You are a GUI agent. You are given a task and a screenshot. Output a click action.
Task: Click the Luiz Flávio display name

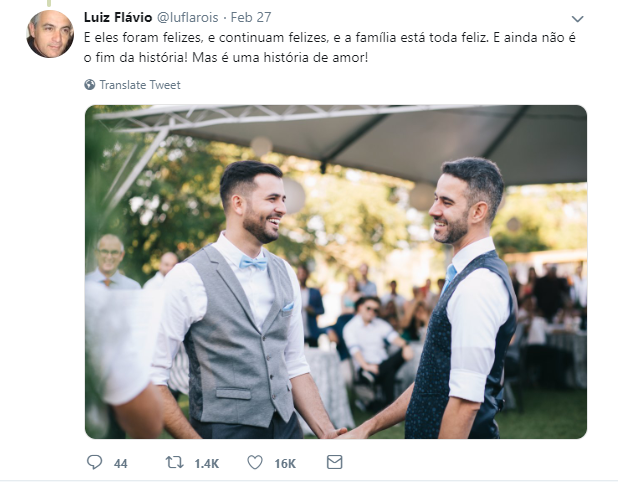[118, 17]
